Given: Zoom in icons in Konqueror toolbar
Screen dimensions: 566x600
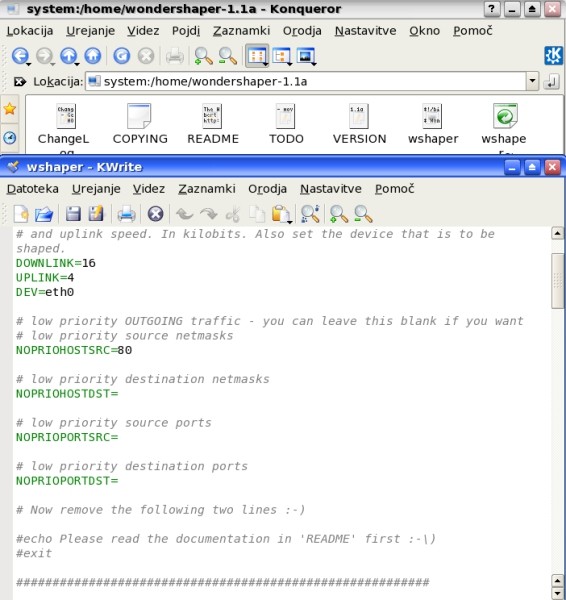Looking at the screenshot, I should pyautogui.click(x=204, y=56).
